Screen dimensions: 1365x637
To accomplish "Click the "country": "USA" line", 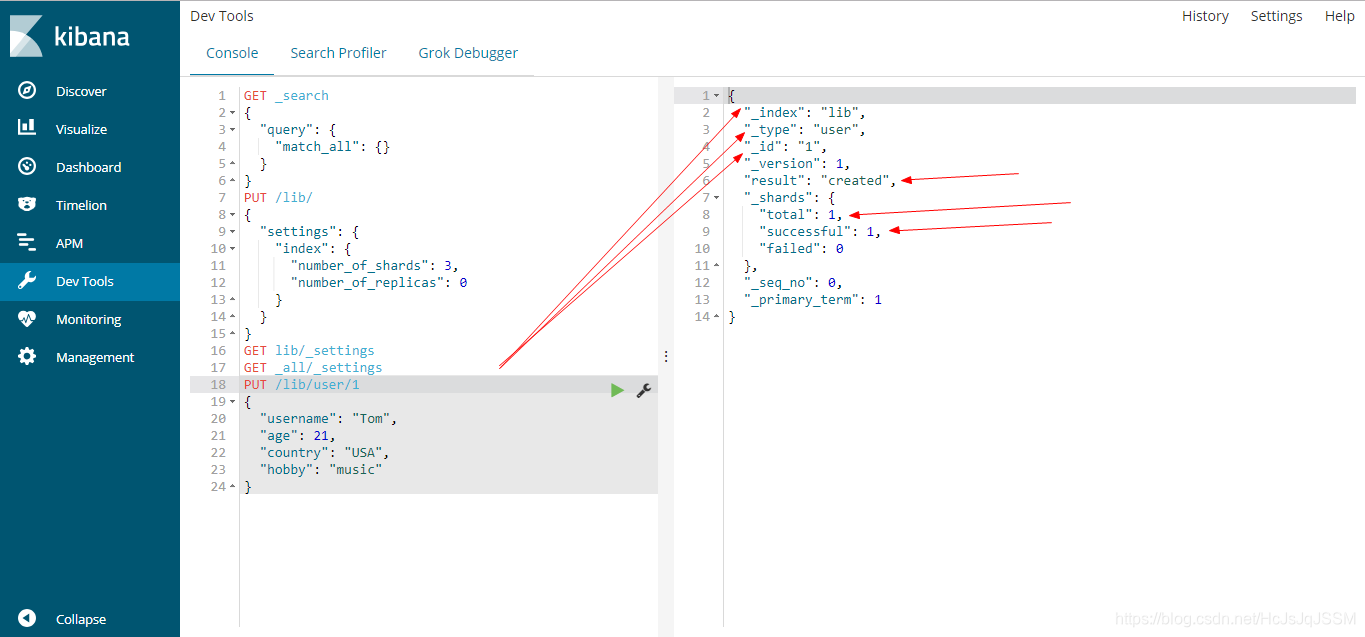I will coord(325,453).
